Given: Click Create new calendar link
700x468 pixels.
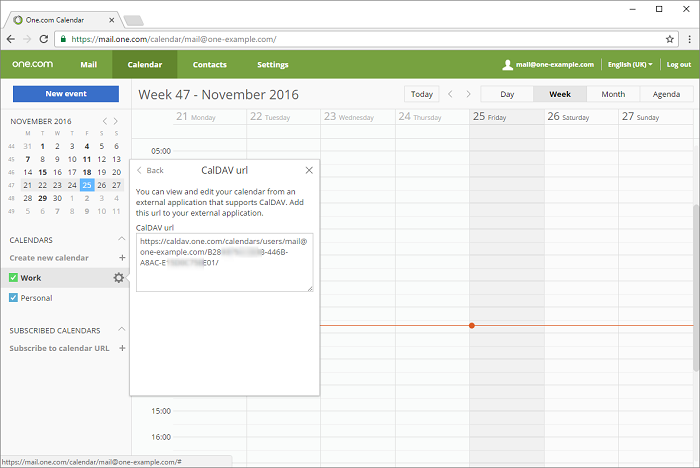Looking at the screenshot, I should point(49,258).
